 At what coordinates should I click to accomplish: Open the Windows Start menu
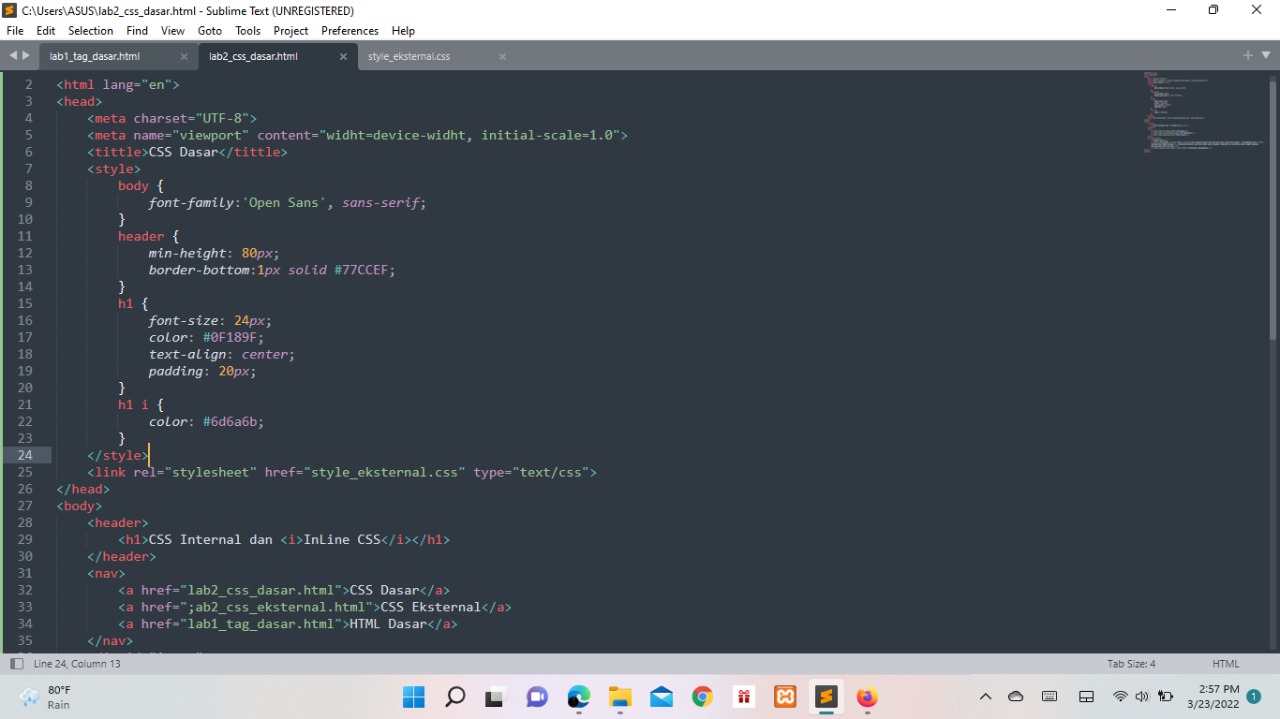point(413,697)
